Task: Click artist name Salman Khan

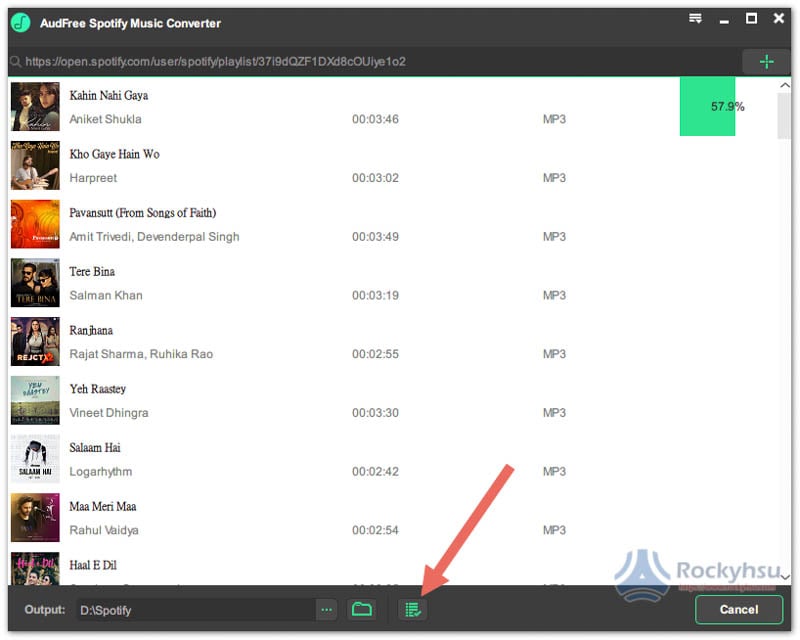Action: click(x=106, y=295)
